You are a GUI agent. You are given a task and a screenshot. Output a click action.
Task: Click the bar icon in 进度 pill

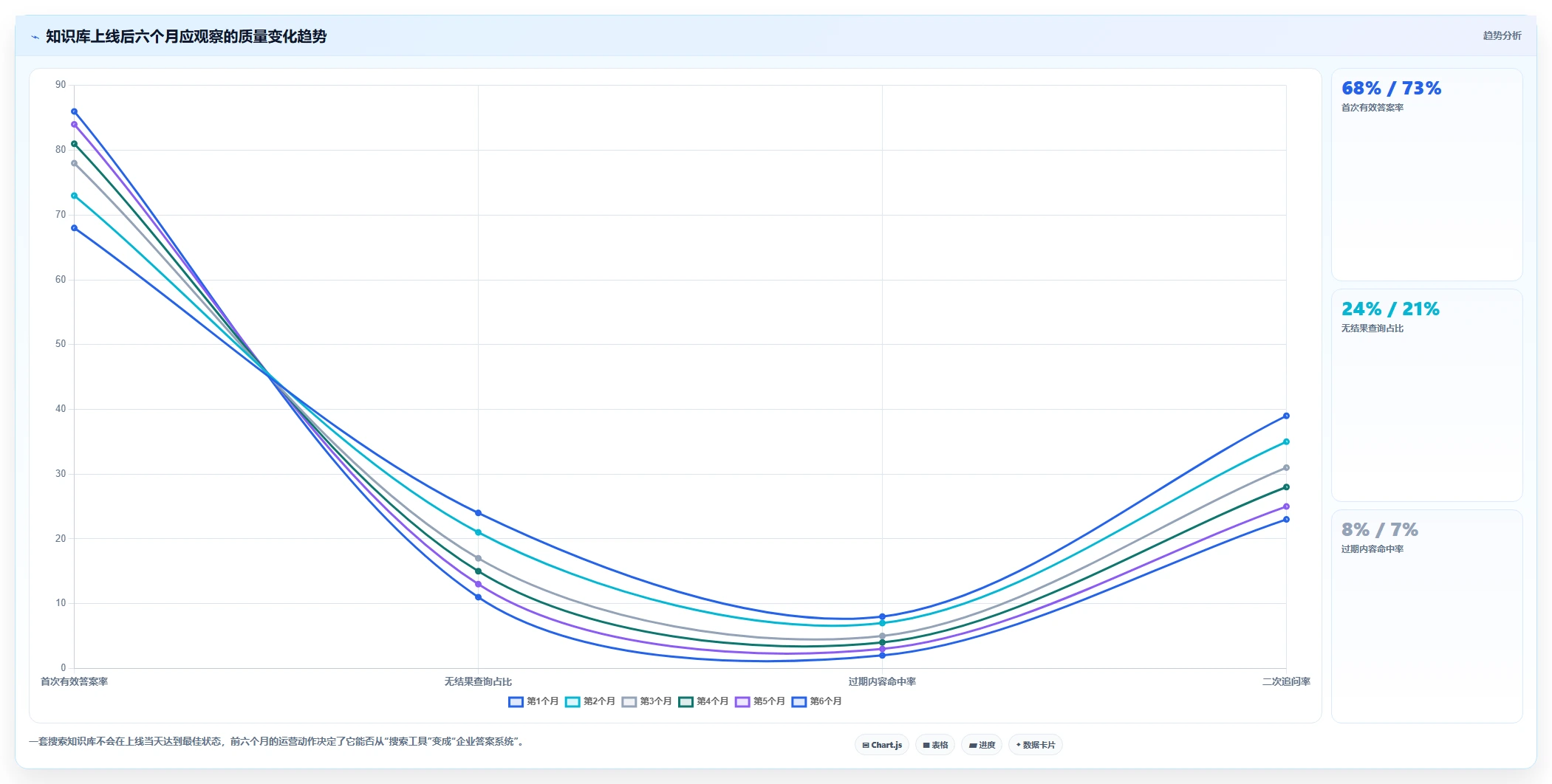coord(973,746)
